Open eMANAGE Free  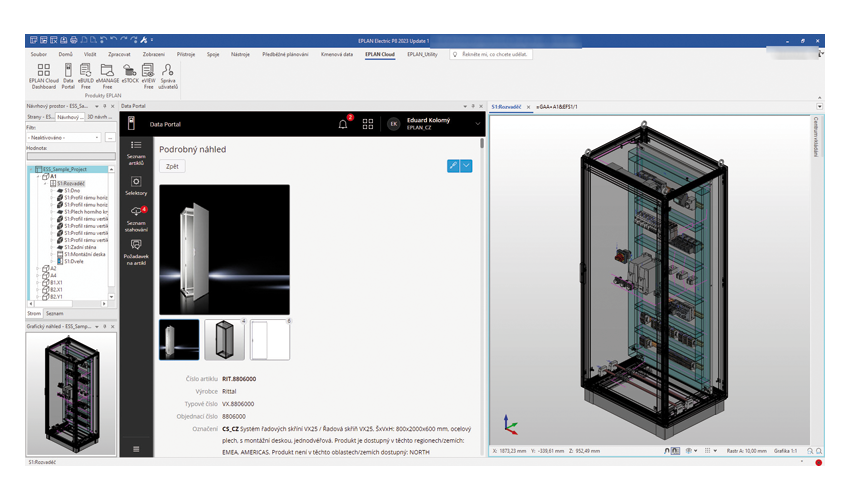pos(107,76)
